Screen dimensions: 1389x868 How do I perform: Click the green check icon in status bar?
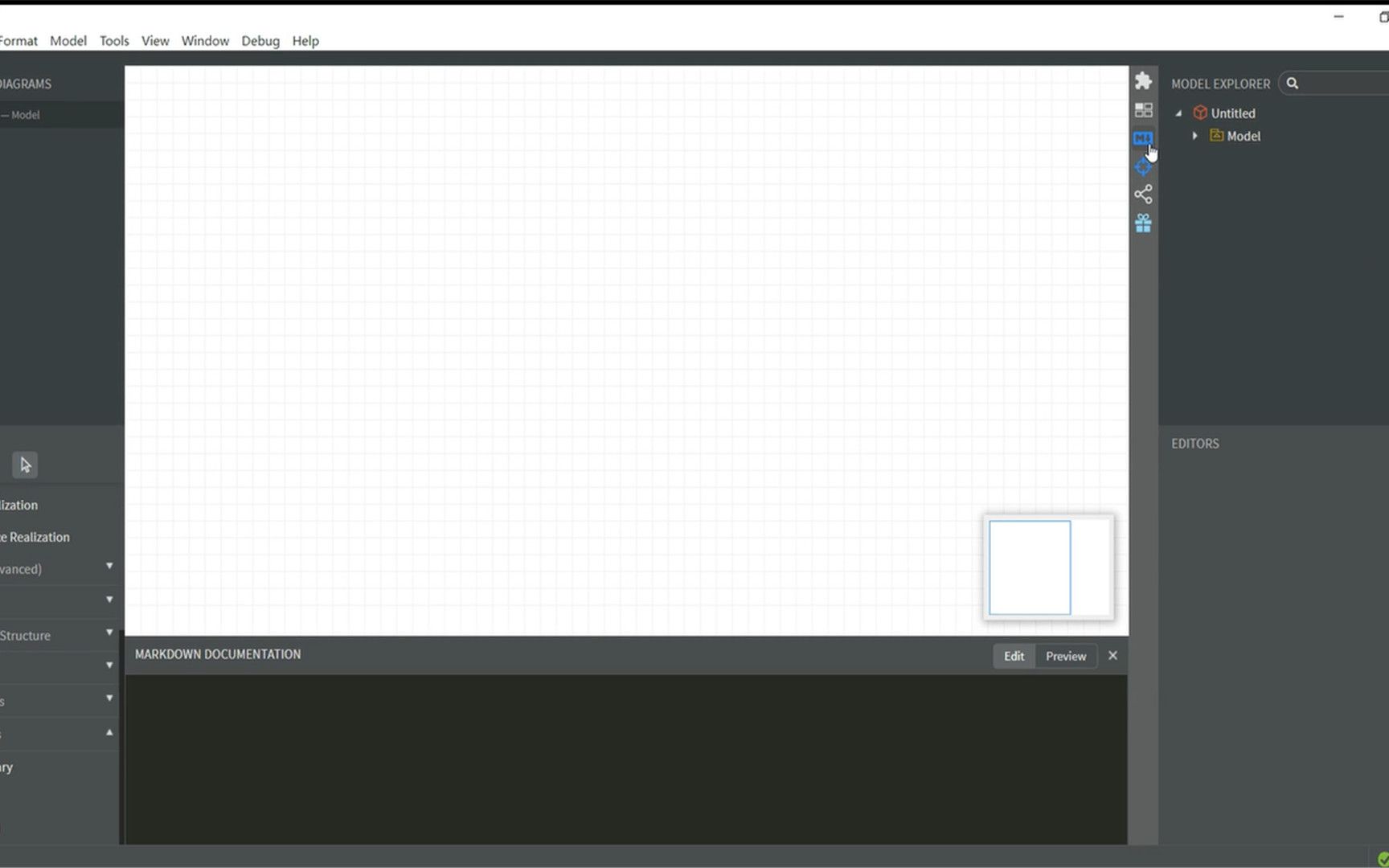click(x=1381, y=859)
